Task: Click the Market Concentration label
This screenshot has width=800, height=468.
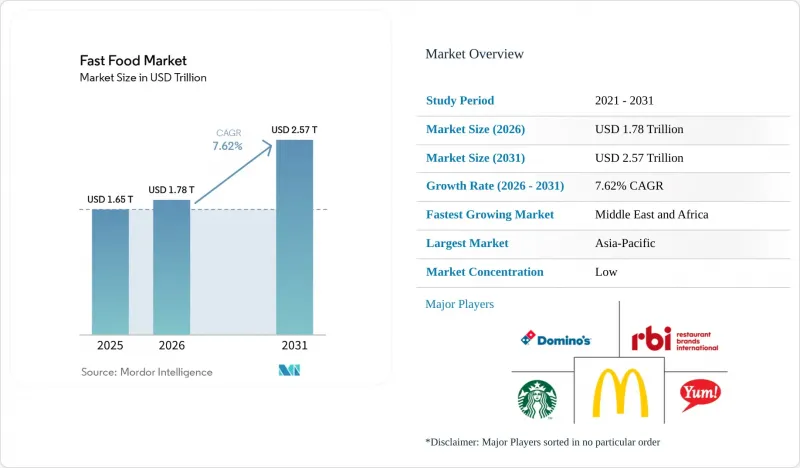Action: click(x=485, y=272)
